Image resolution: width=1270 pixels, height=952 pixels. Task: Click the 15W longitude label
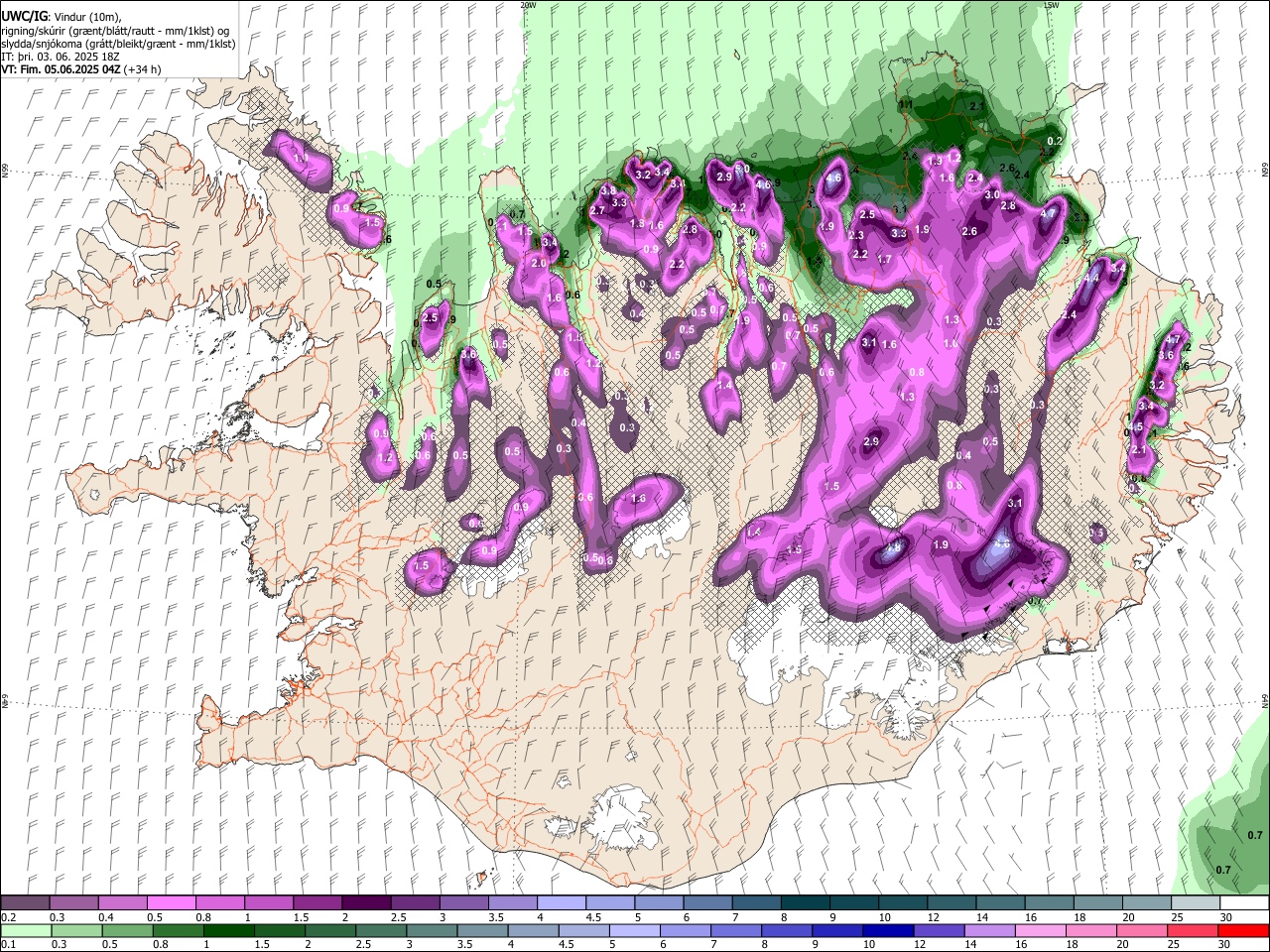(1051, 5)
